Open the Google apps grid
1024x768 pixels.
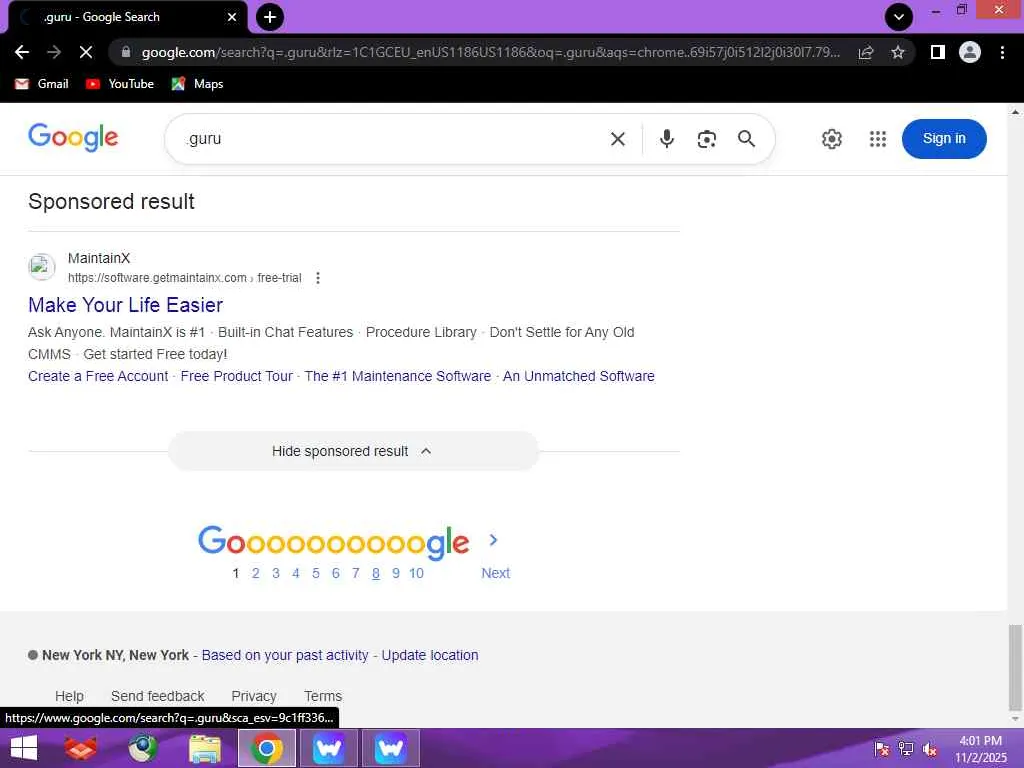tap(878, 138)
